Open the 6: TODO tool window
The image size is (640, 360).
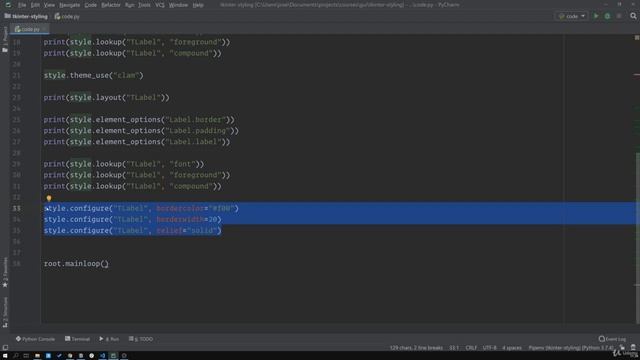pos(141,339)
